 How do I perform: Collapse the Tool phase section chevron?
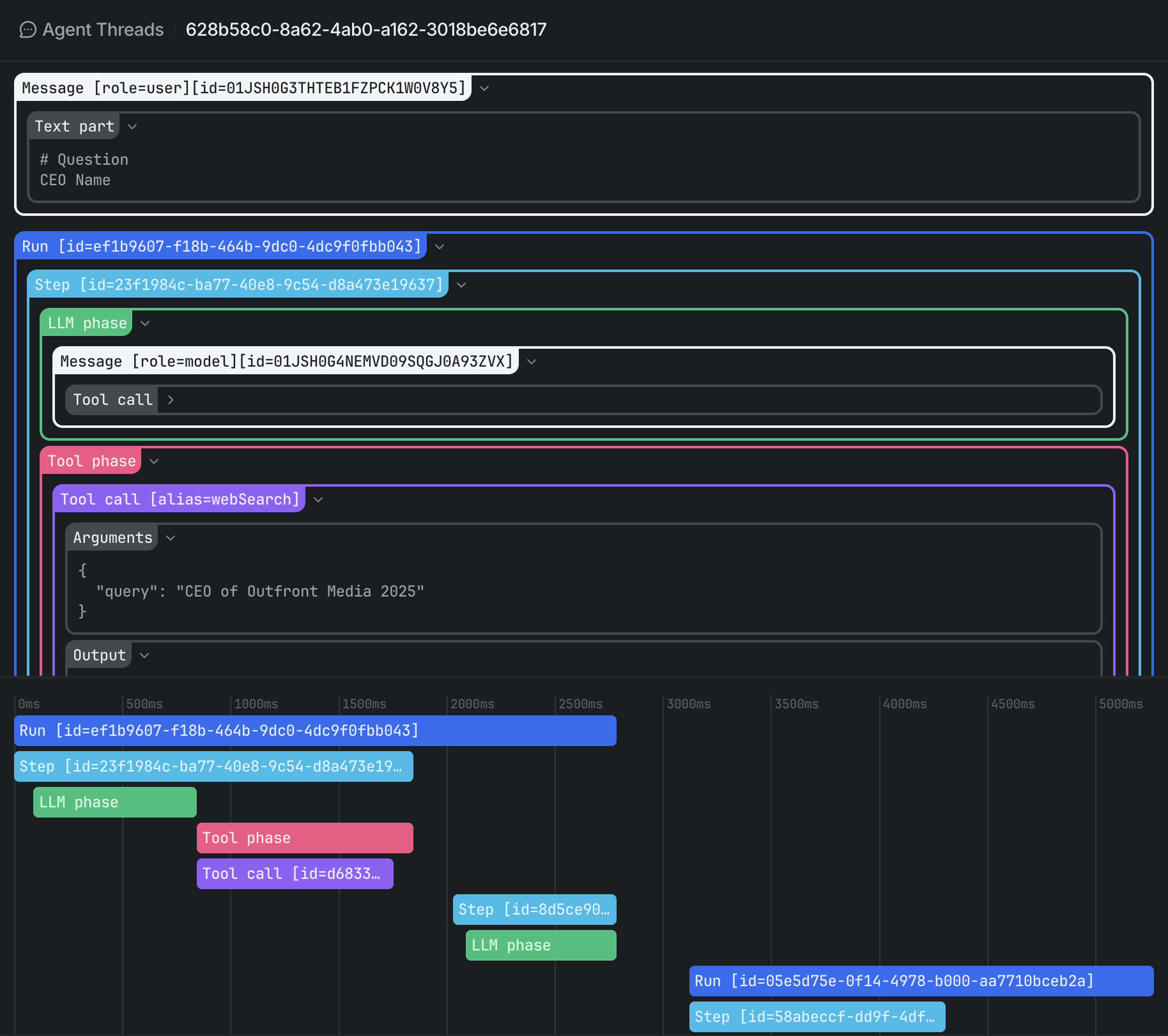[x=154, y=462]
